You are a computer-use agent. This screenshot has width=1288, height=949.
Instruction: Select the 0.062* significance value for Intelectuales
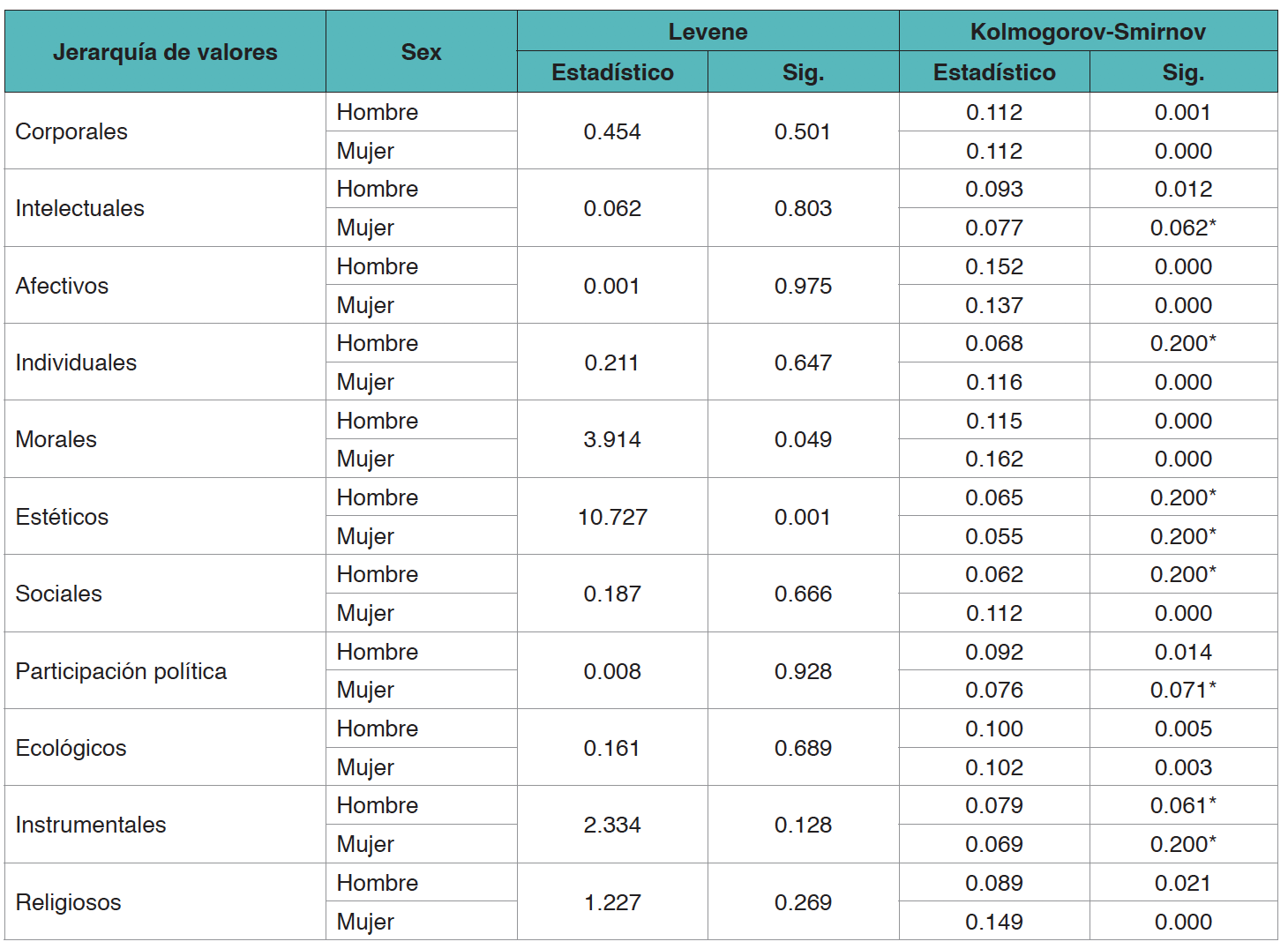(1183, 228)
